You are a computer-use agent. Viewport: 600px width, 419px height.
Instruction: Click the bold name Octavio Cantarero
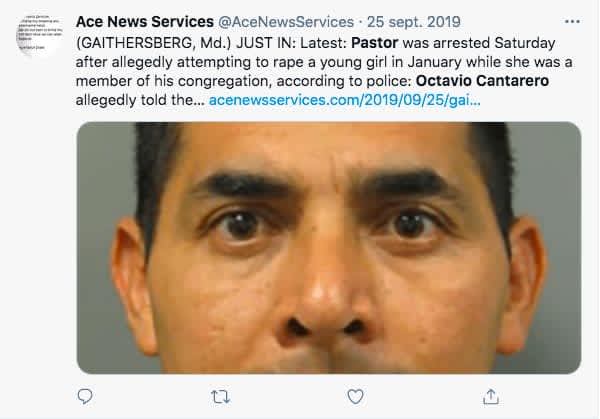[482, 81]
